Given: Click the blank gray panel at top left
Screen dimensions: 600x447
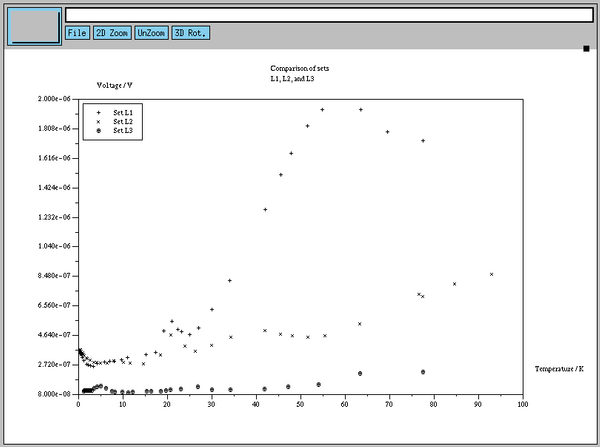Looking at the screenshot, I should click(x=34, y=25).
